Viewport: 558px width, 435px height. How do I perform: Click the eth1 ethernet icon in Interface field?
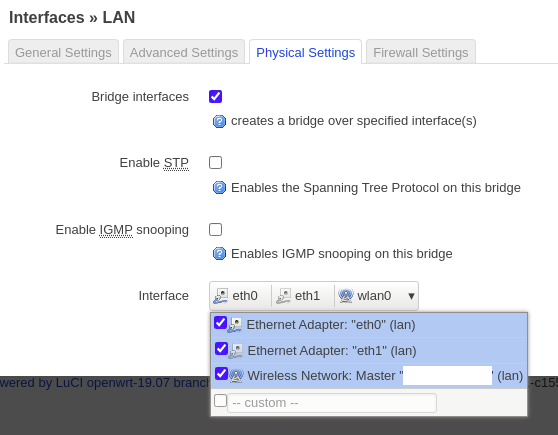pyautogui.click(x=284, y=296)
